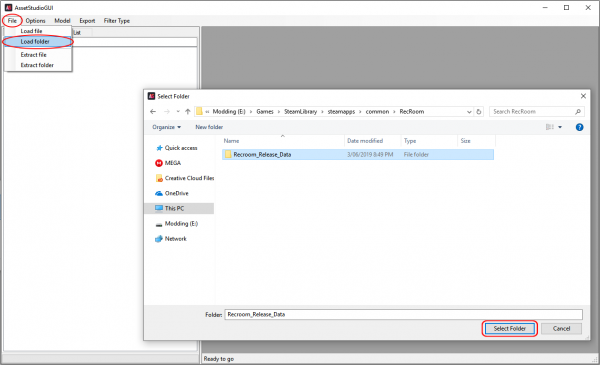Choose Extract file menu entry

coord(38,55)
